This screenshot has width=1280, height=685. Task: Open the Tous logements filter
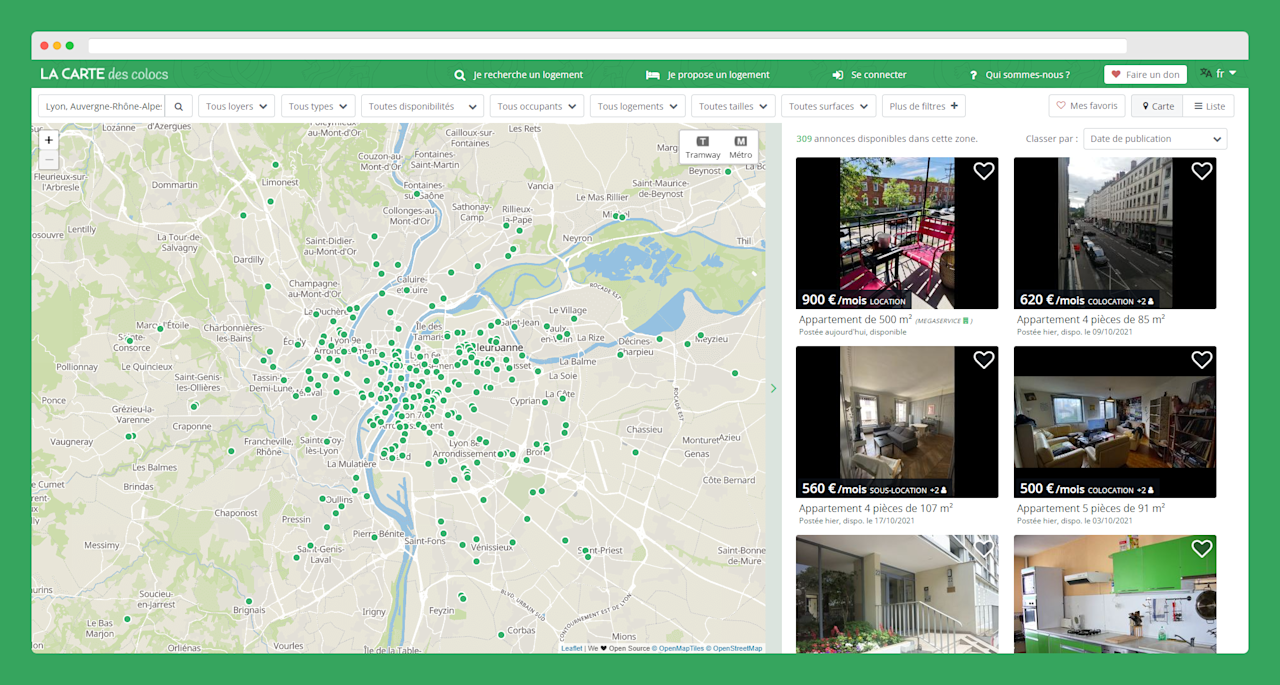pyautogui.click(x=637, y=106)
